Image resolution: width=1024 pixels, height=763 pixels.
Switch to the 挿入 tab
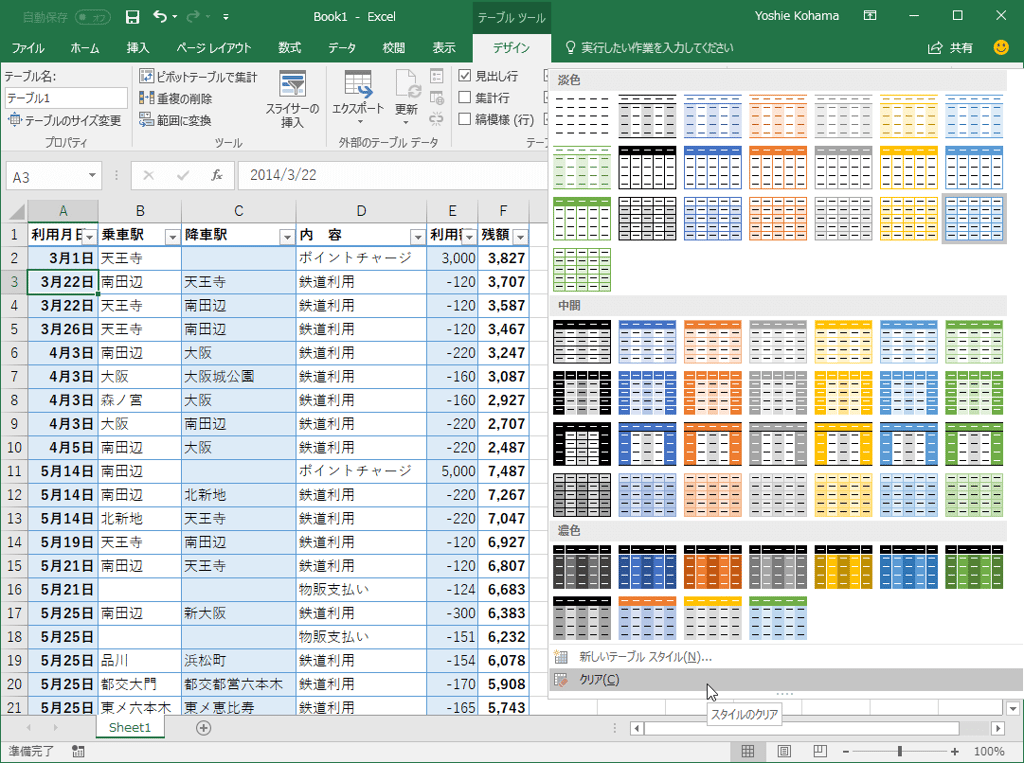coord(138,48)
